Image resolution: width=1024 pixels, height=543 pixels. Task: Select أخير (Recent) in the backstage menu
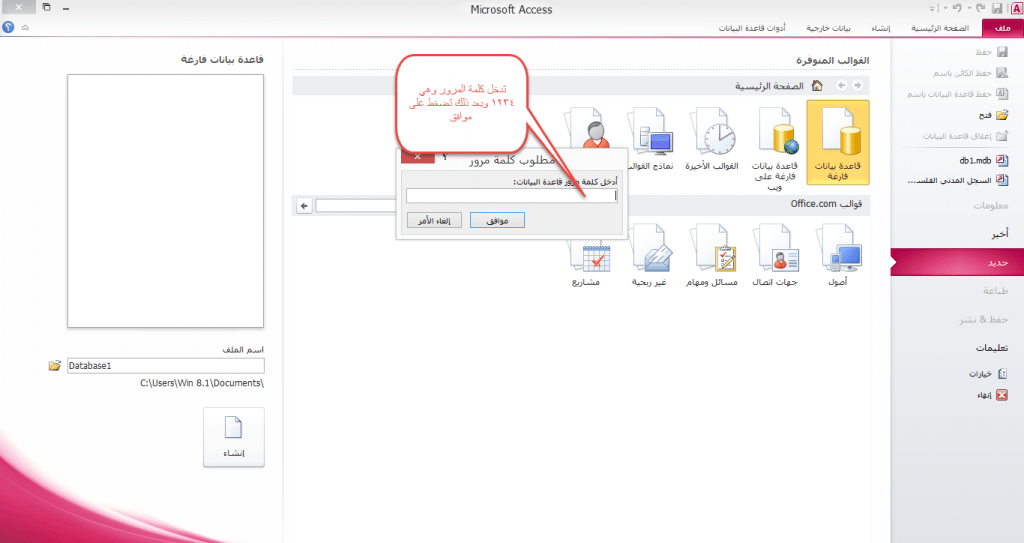pos(999,233)
